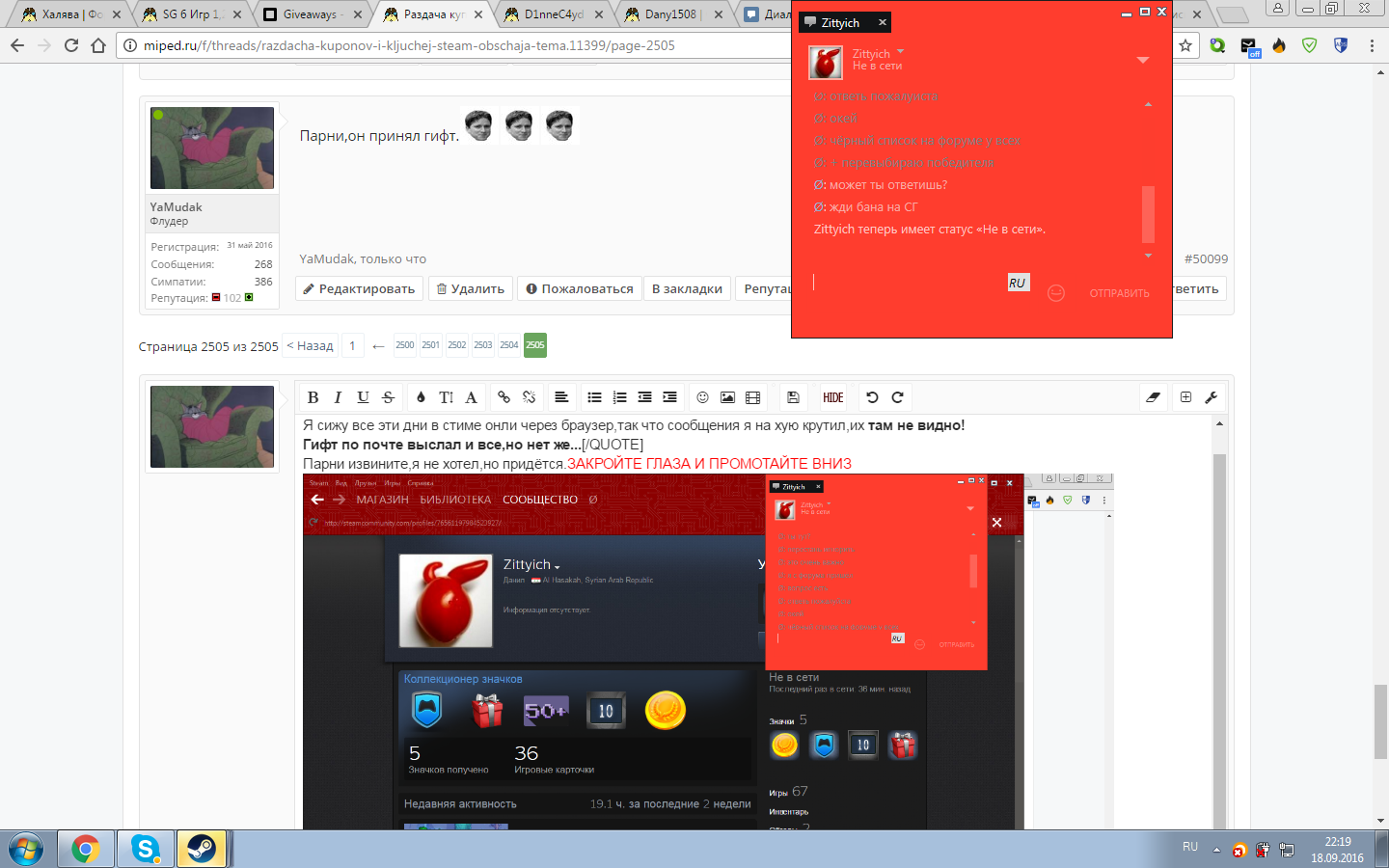
Task: Apply strikethrough formatting in the editor
Action: click(388, 397)
